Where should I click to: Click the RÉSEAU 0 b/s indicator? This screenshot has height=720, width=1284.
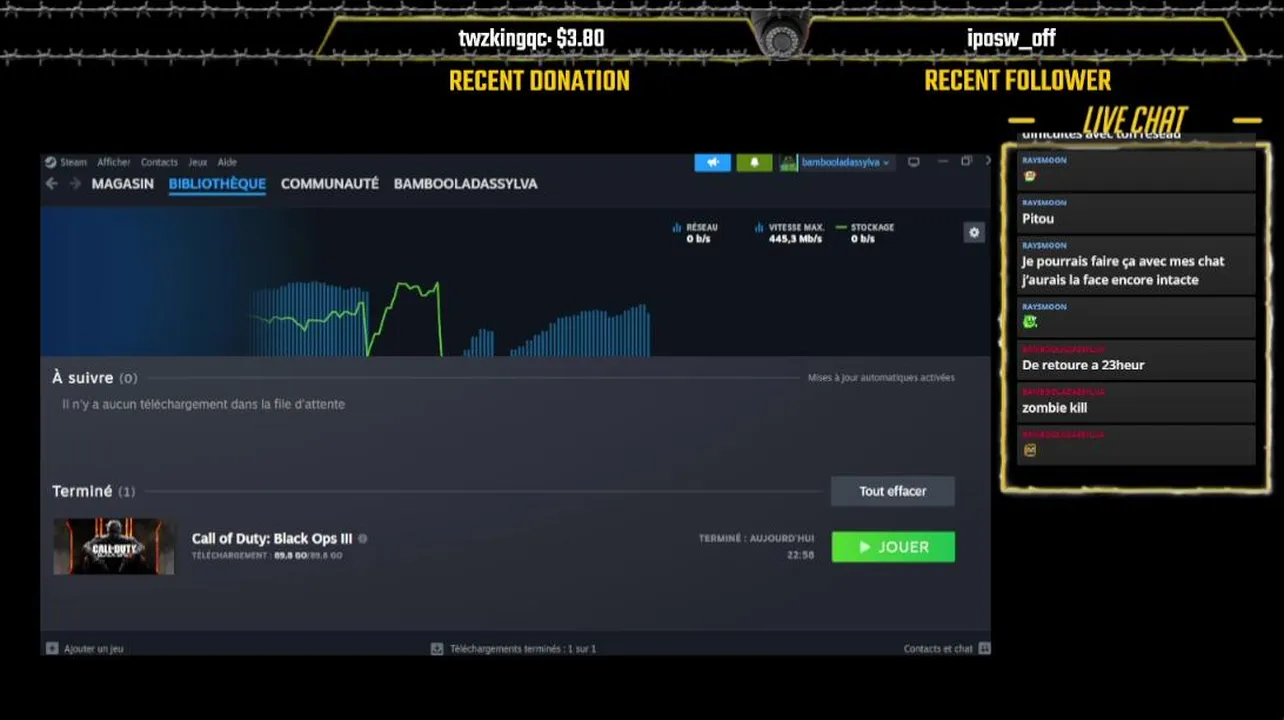(696, 233)
